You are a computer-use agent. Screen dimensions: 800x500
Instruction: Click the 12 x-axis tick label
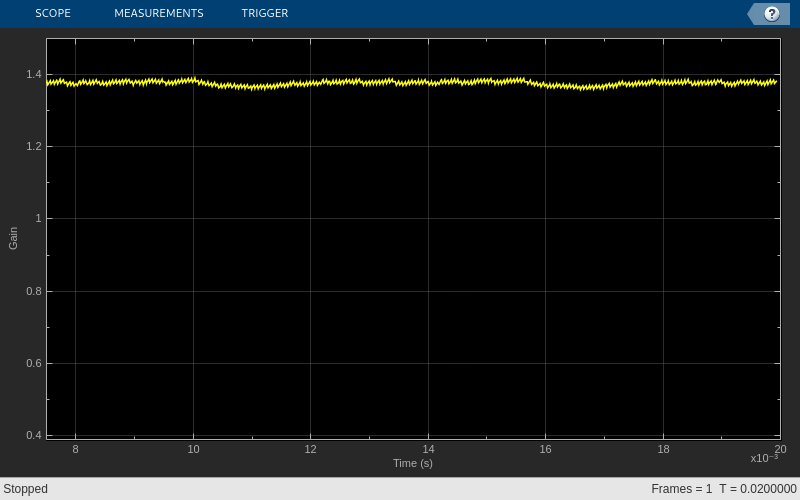pyautogui.click(x=310, y=449)
